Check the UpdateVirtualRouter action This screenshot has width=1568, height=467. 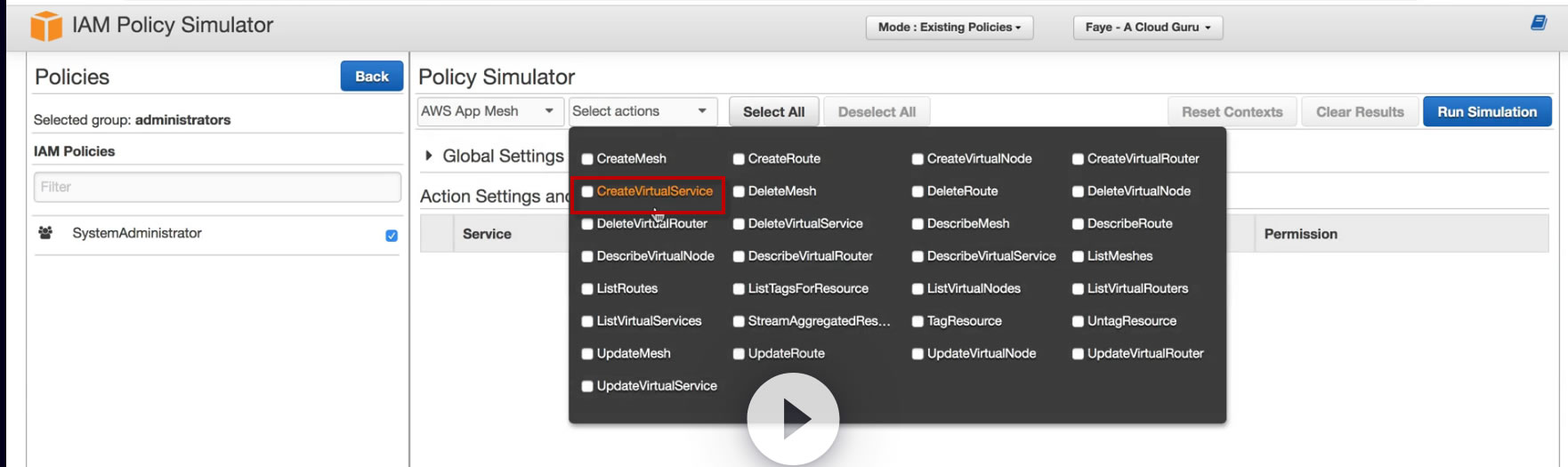click(x=1078, y=354)
